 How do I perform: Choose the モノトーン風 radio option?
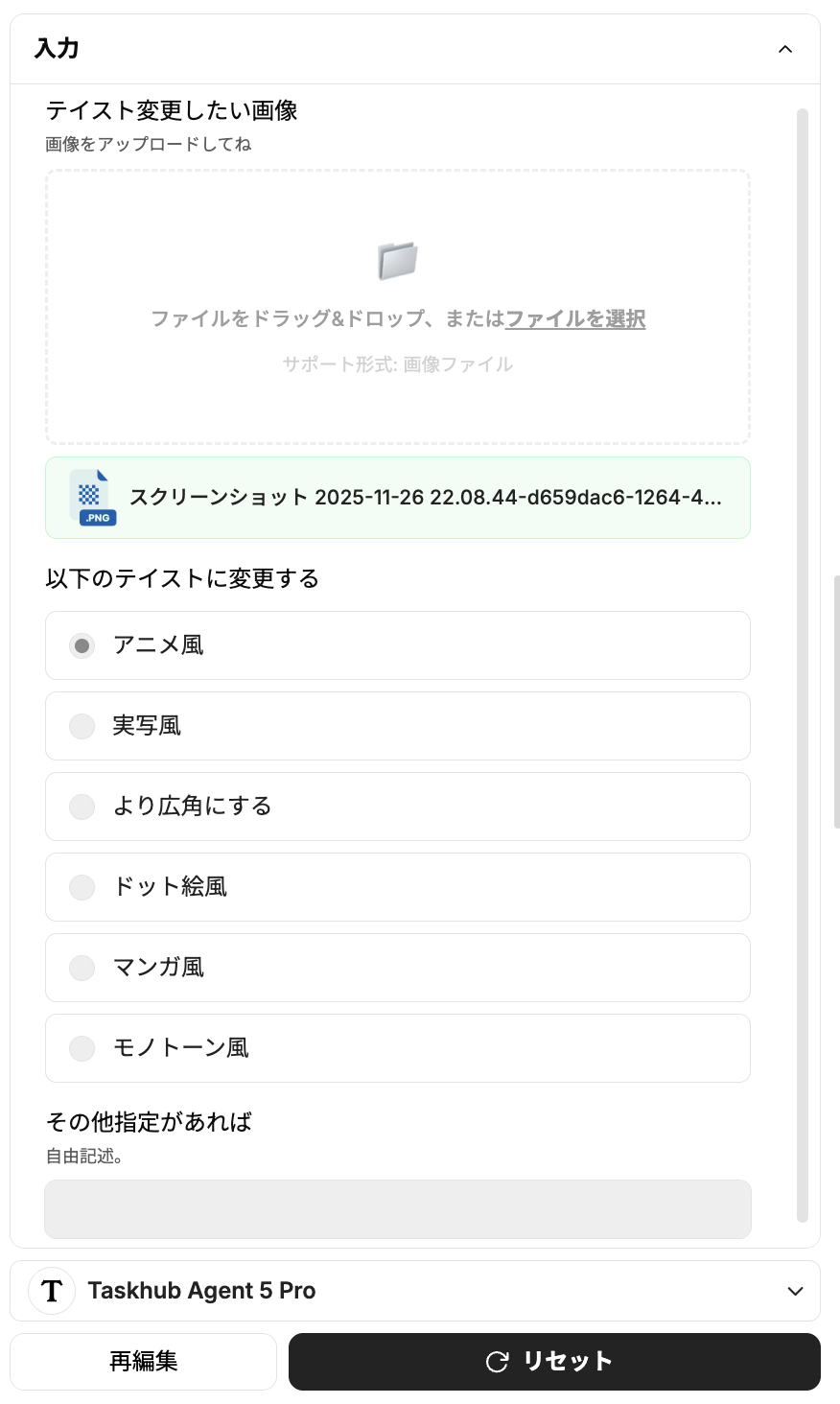click(82, 1048)
